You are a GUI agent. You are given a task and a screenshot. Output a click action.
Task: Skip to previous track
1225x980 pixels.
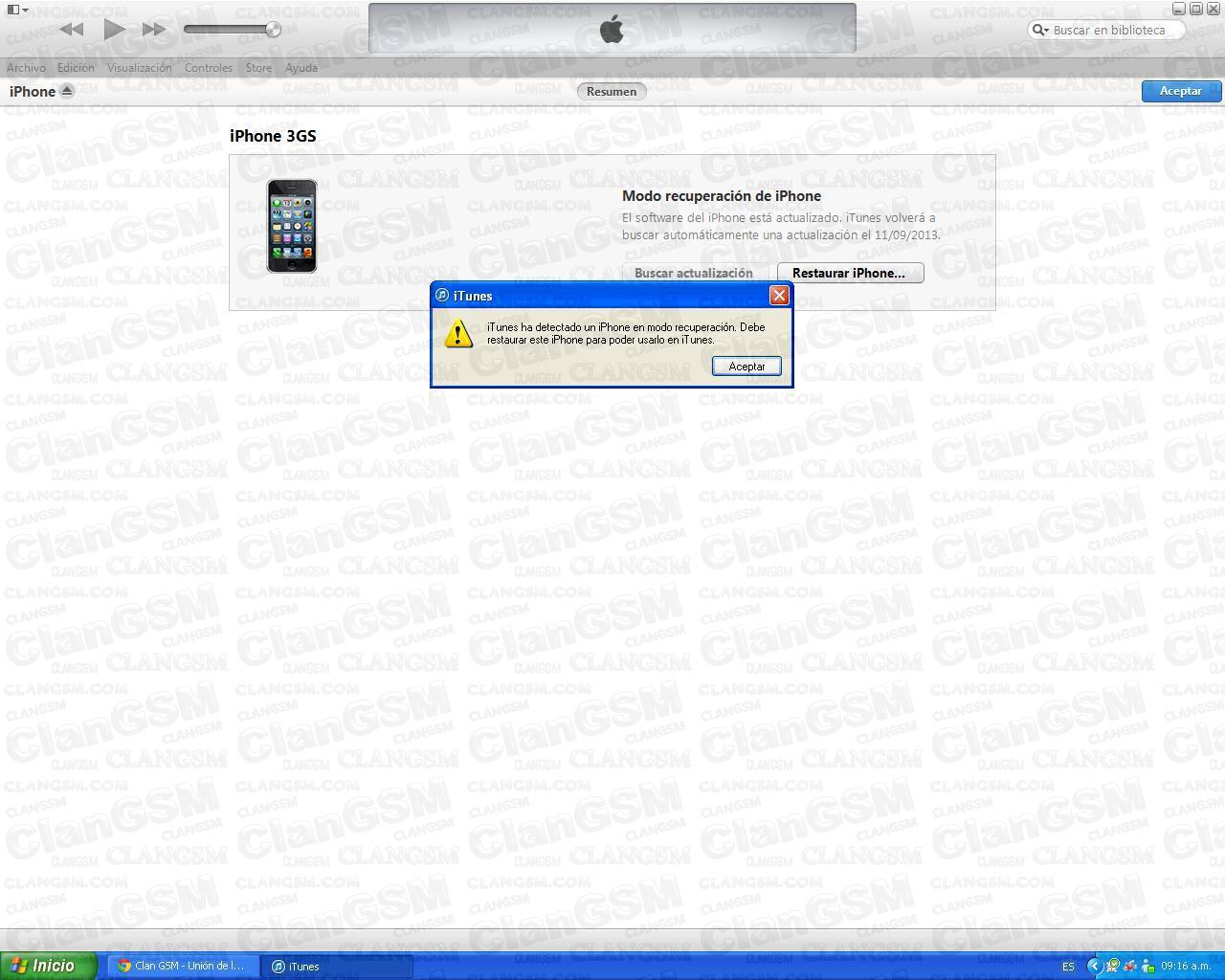click(71, 30)
